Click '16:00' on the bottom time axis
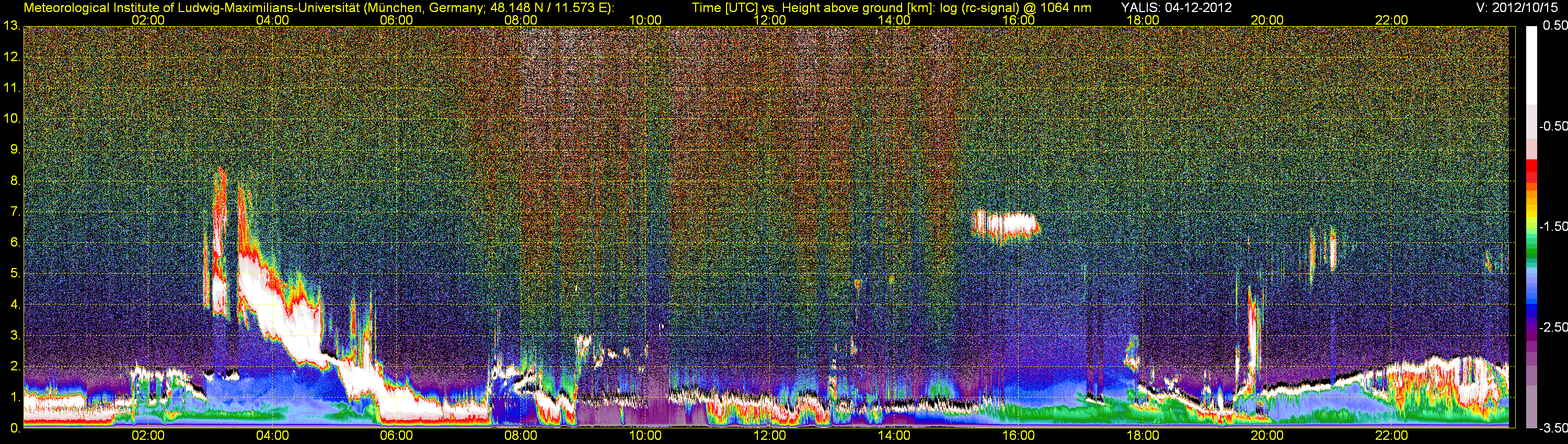The image size is (1568, 444). [x=1018, y=436]
